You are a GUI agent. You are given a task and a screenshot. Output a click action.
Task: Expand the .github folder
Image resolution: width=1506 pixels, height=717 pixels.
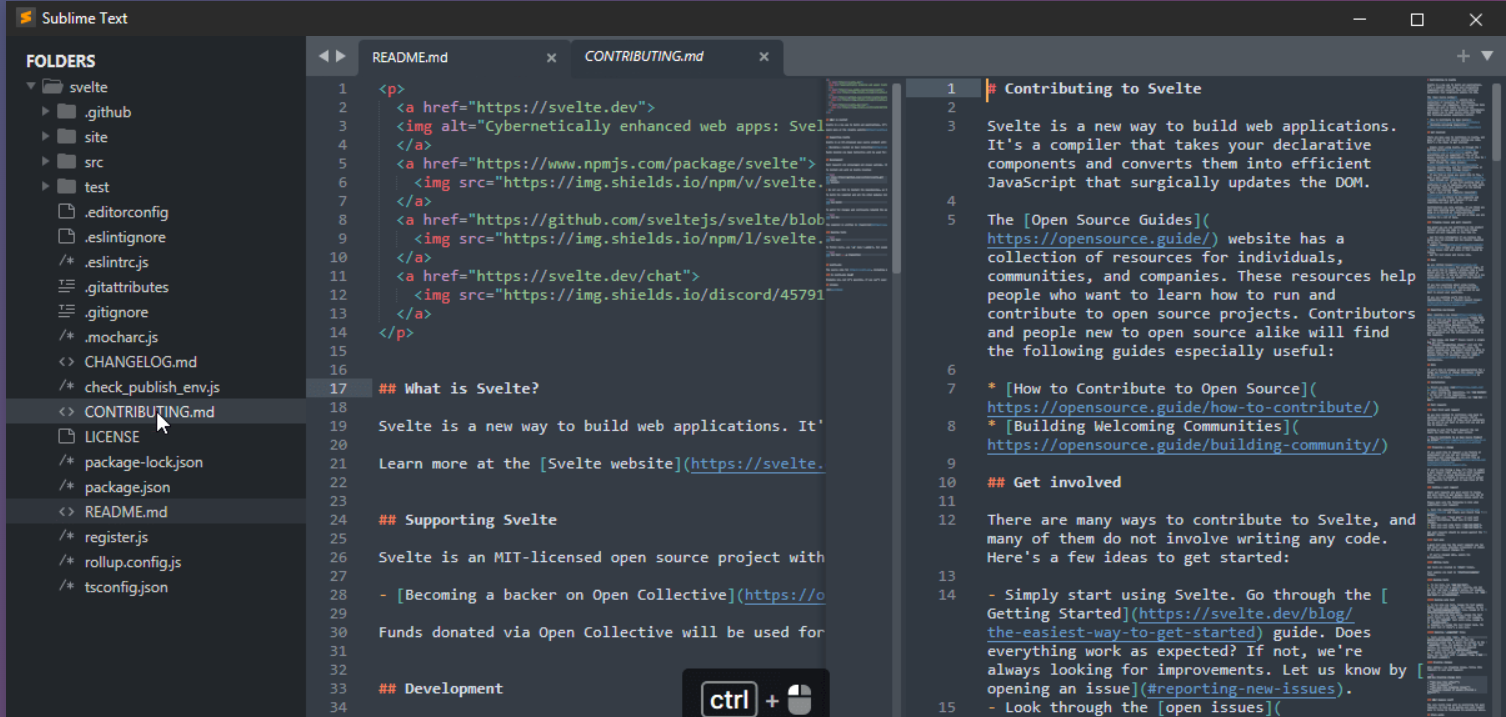[46, 112]
